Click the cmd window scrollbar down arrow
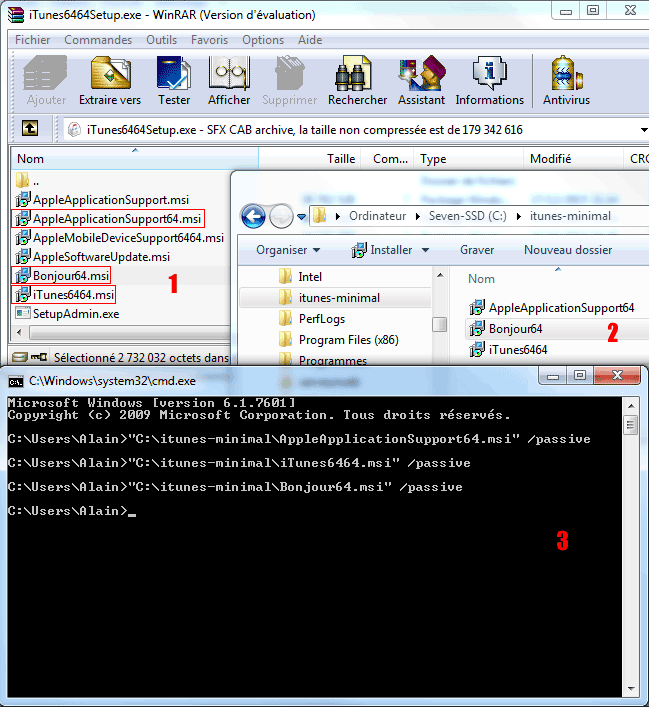This screenshot has width=649, height=707. coord(631,689)
